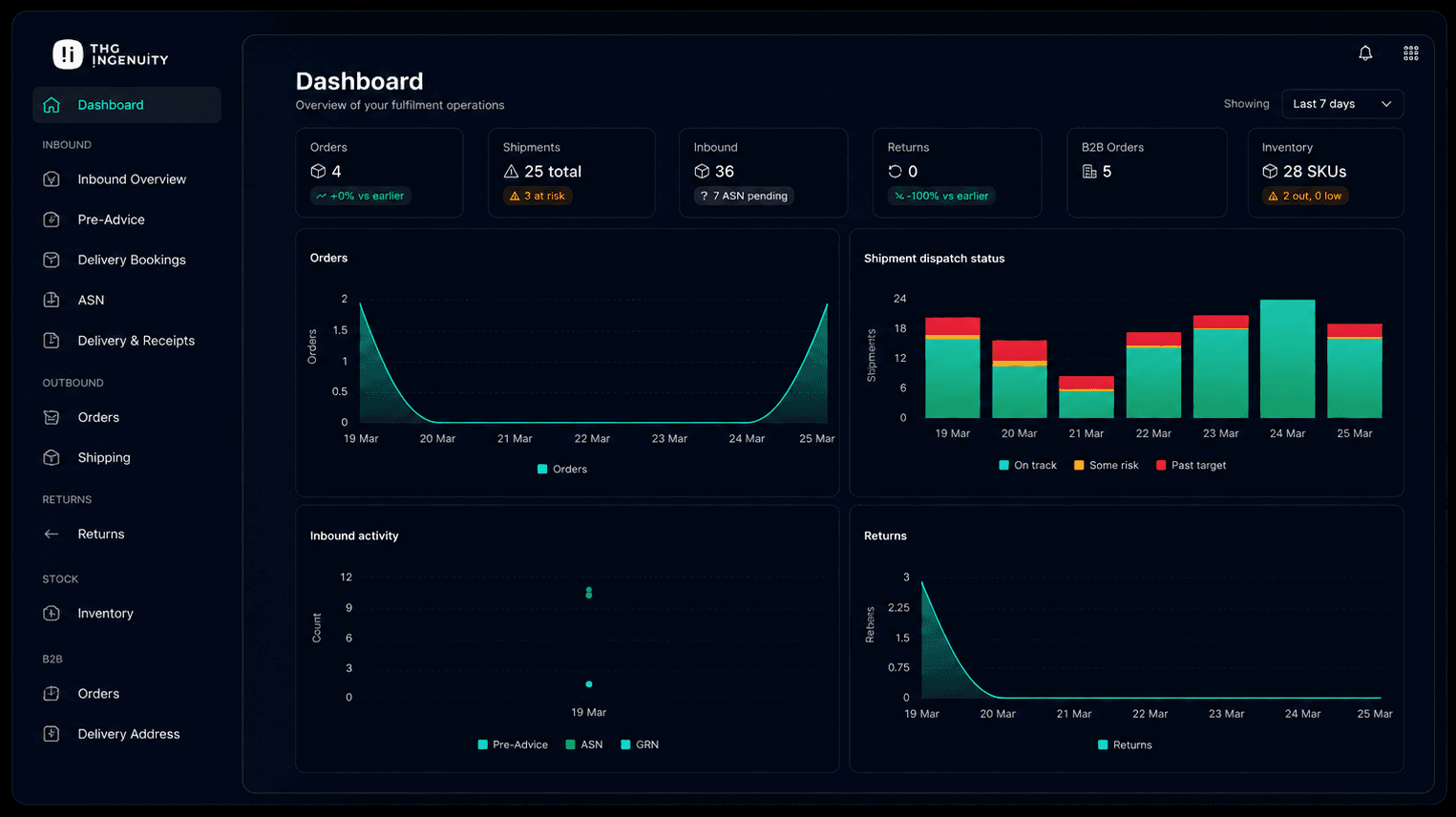Toggle the On track legend series
The height and width of the screenshot is (817, 1456).
tap(1027, 466)
